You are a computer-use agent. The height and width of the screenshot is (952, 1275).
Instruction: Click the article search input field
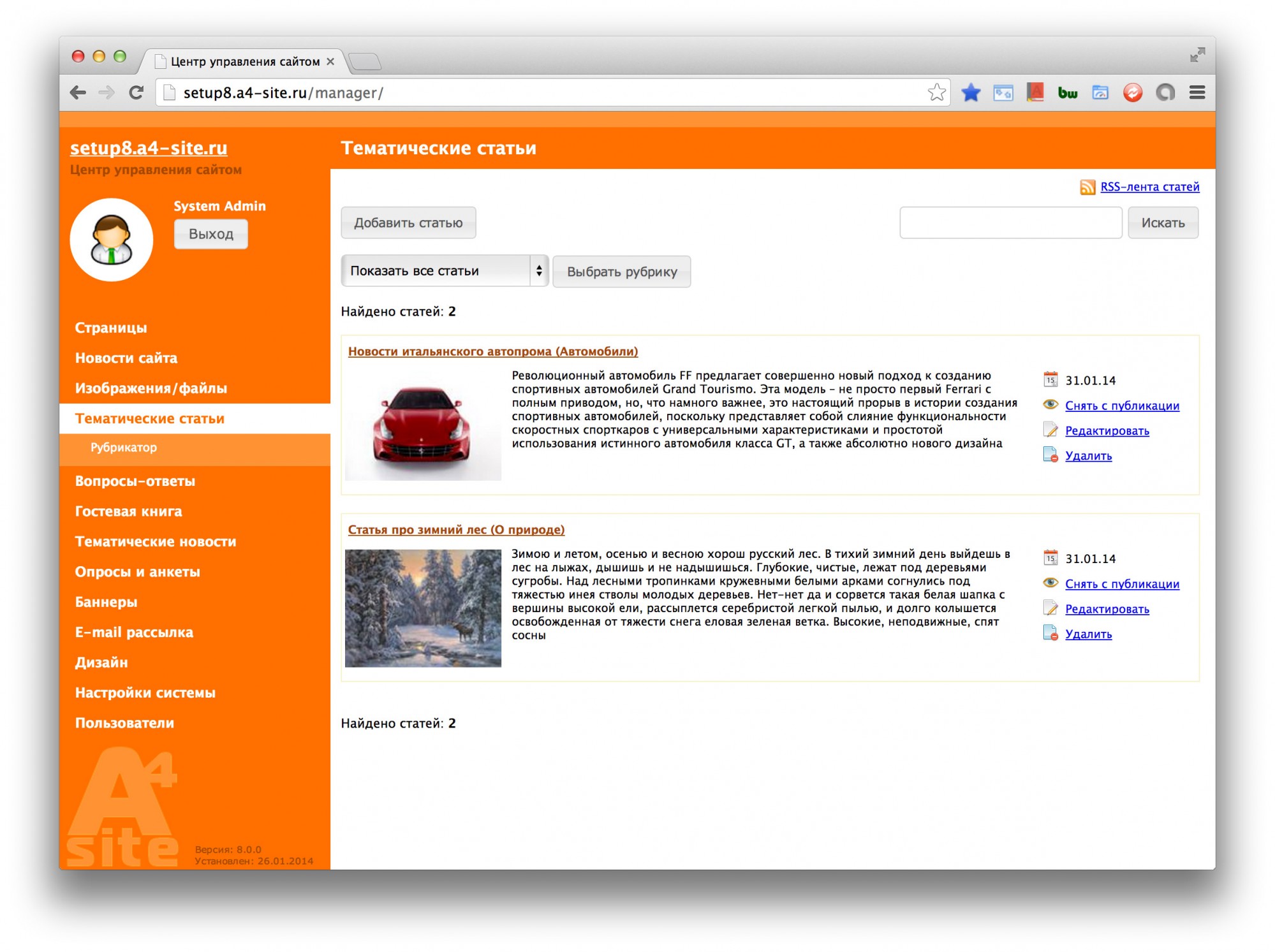[x=1010, y=223]
